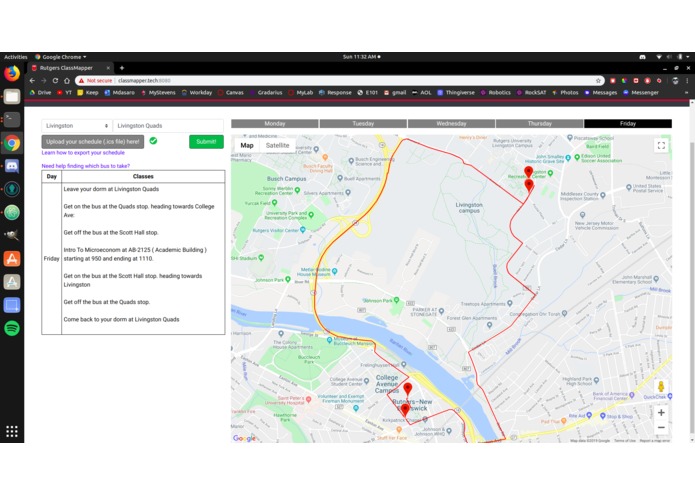Open the Chrome three-dot menu
Viewport: 695px width, 494px height.
point(687,81)
